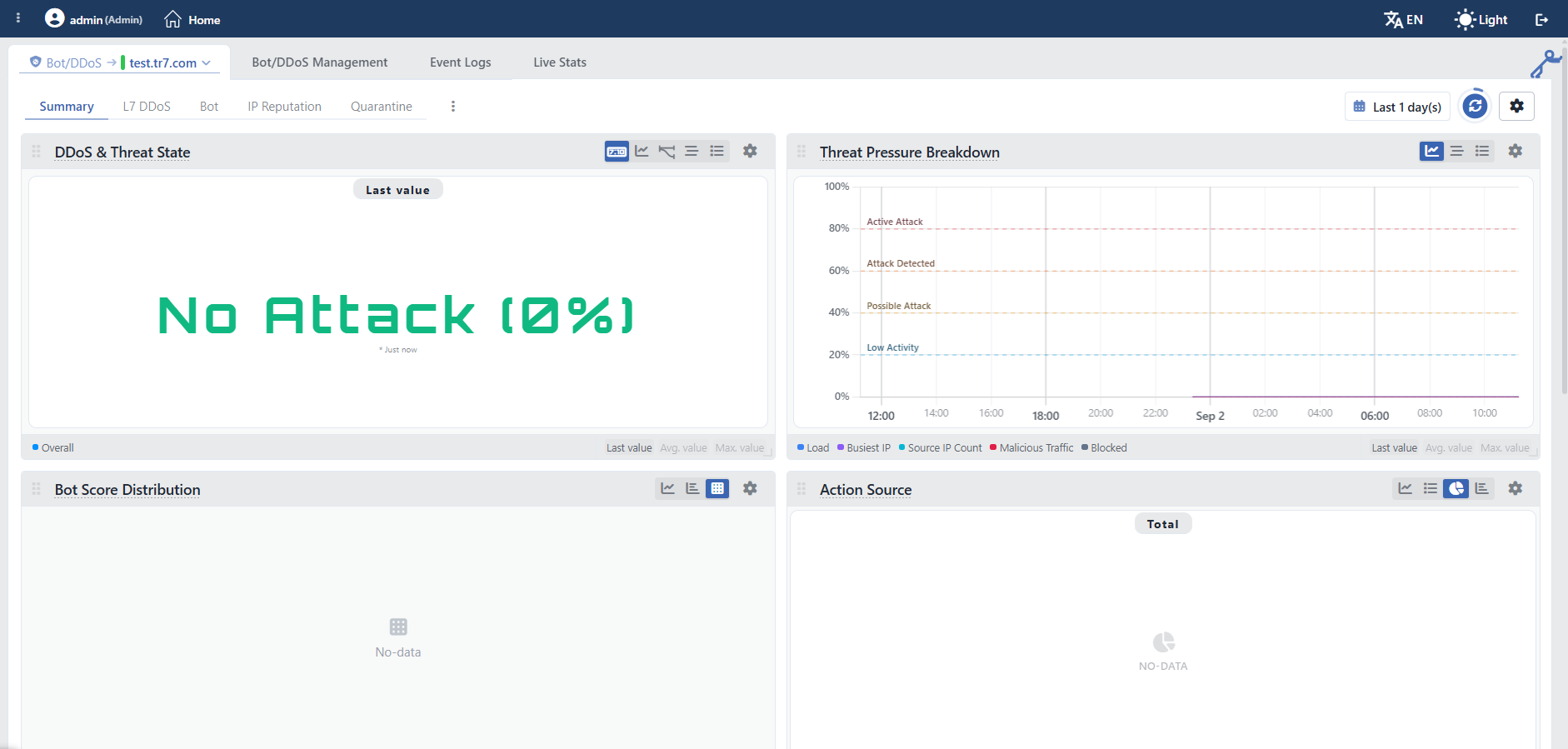Switch to the Bot sub-tab
This screenshot has height=749, width=1568.
[209, 107]
